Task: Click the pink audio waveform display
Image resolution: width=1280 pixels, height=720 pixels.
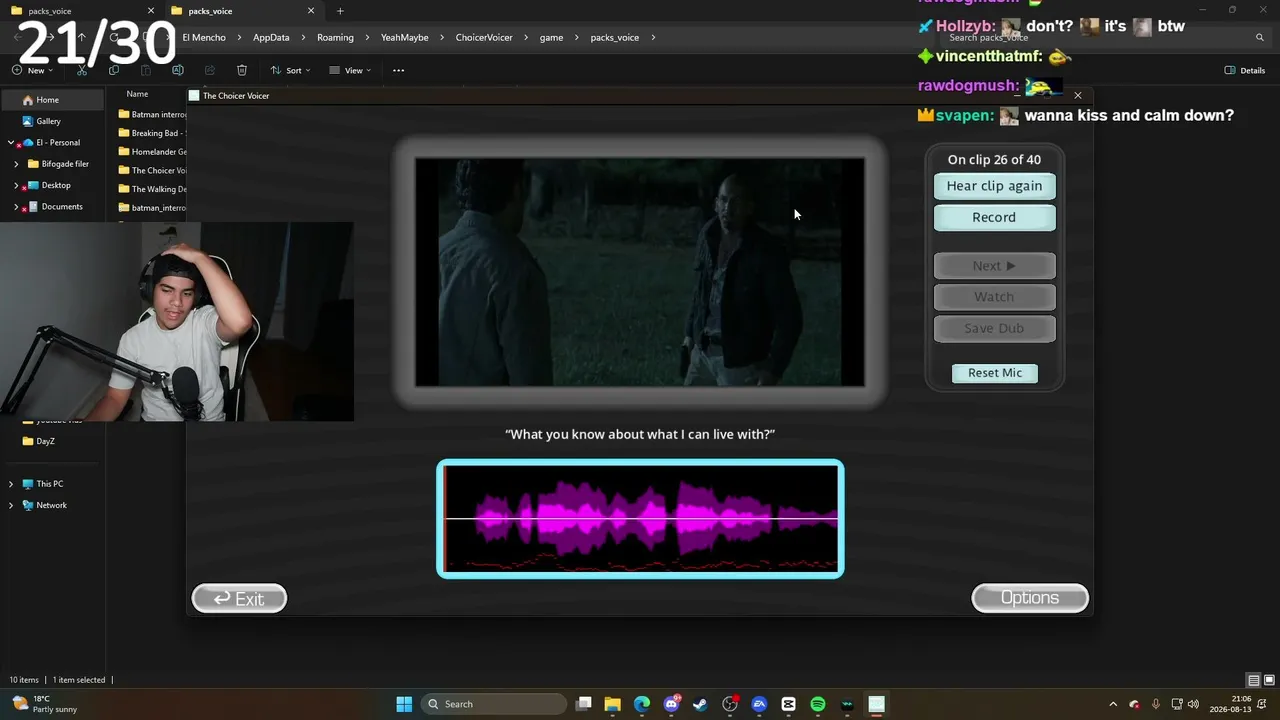Action: [640, 519]
